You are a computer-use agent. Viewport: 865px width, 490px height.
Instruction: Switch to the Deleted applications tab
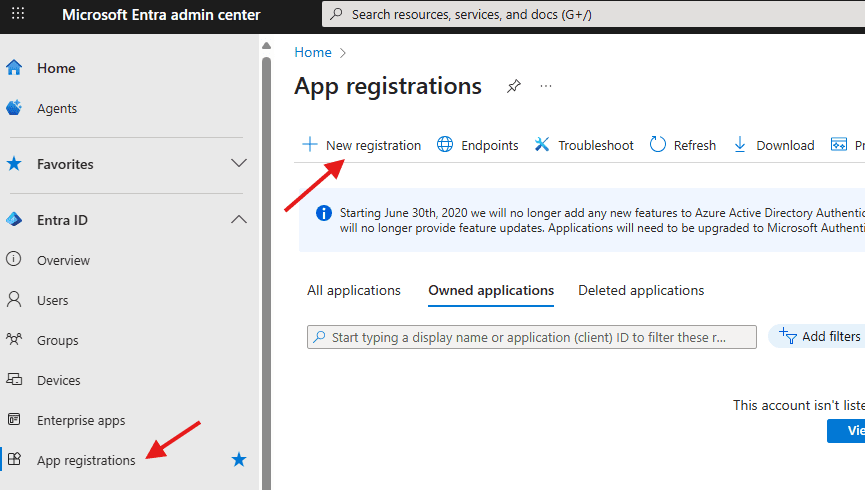pyautogui.click(x=641, y=290)
